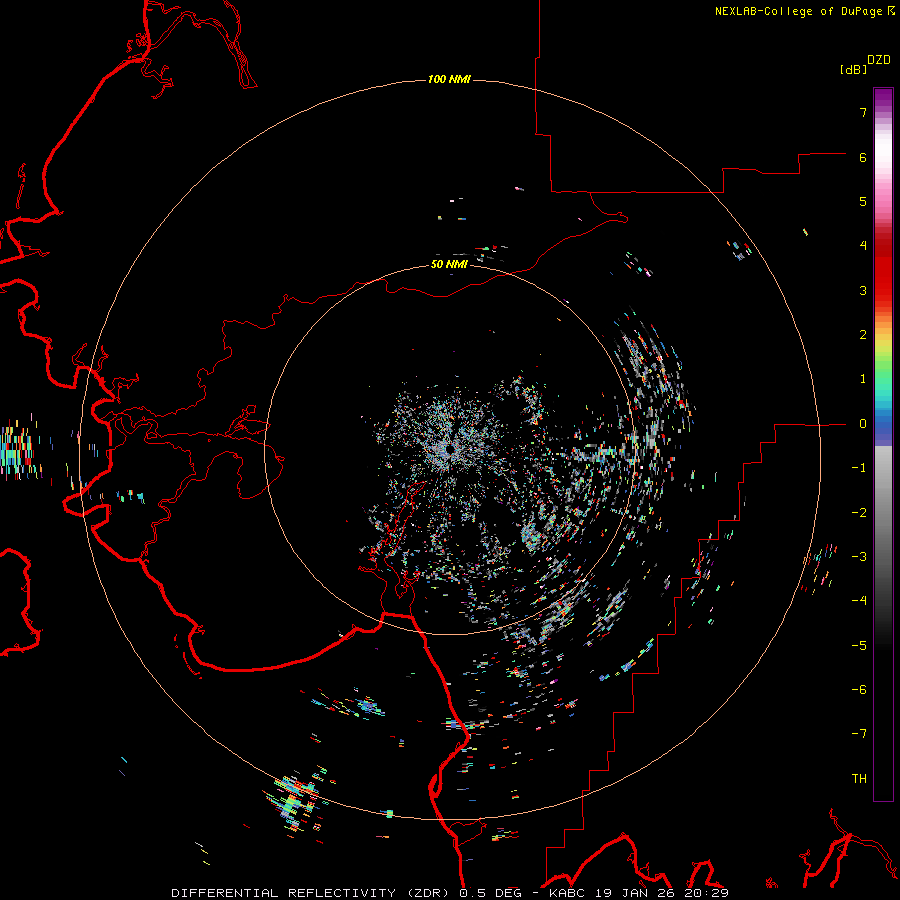The width and height of the screenshot is (900, 900).
Task: Click the KABC radar site identifier
Action: pos(565,893)
